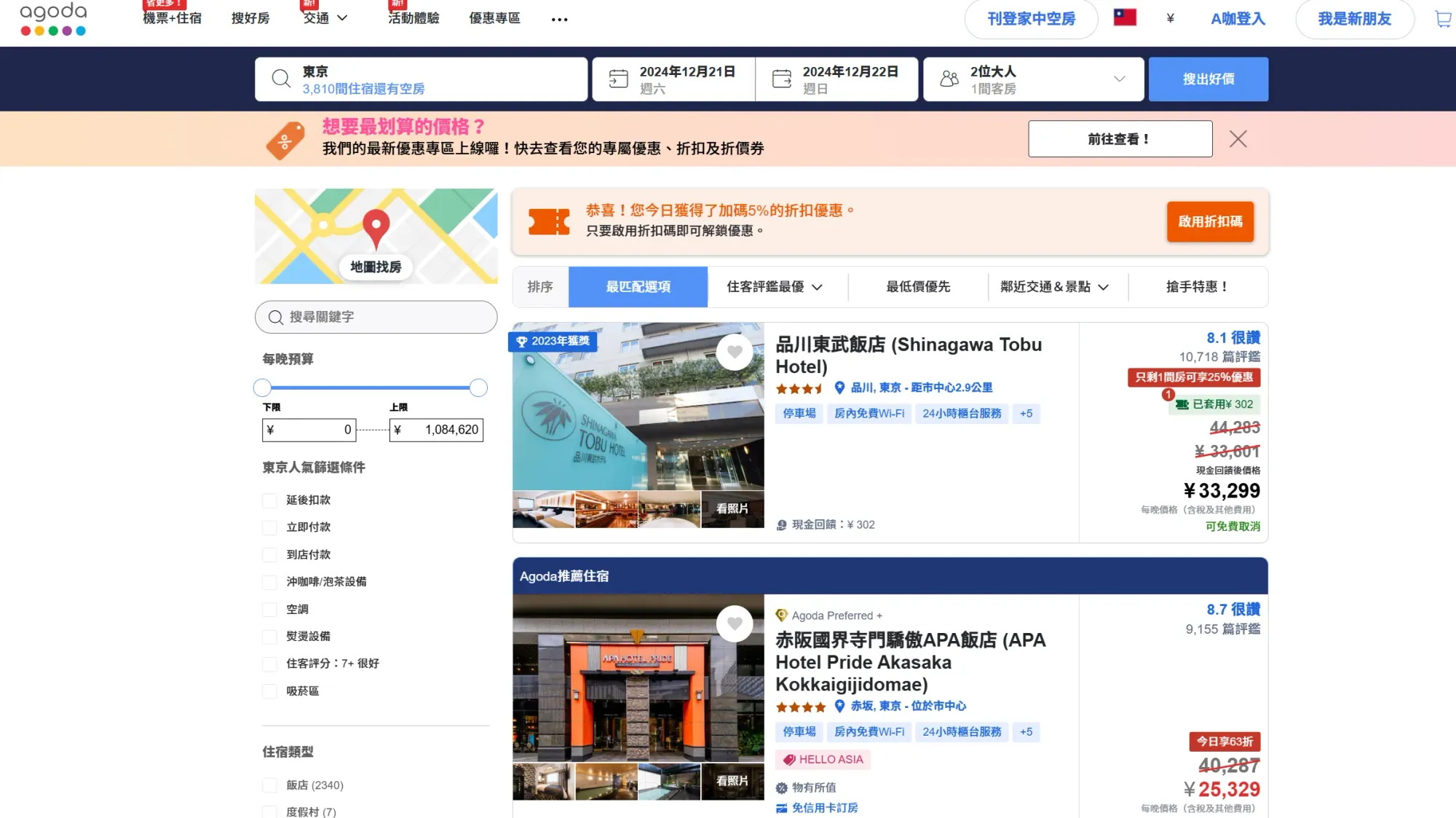Expand 住客評鑑最優 sort dropdown
This screenshot has height=818, width=1456.
coord(775,287)
